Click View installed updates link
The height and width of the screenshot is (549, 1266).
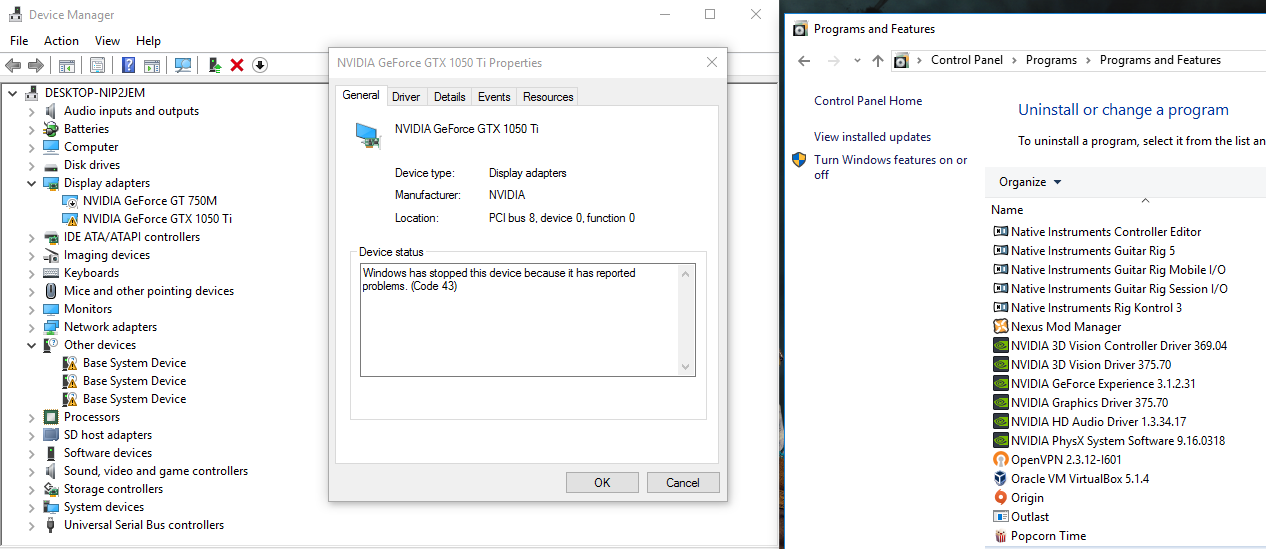[872, 137]
